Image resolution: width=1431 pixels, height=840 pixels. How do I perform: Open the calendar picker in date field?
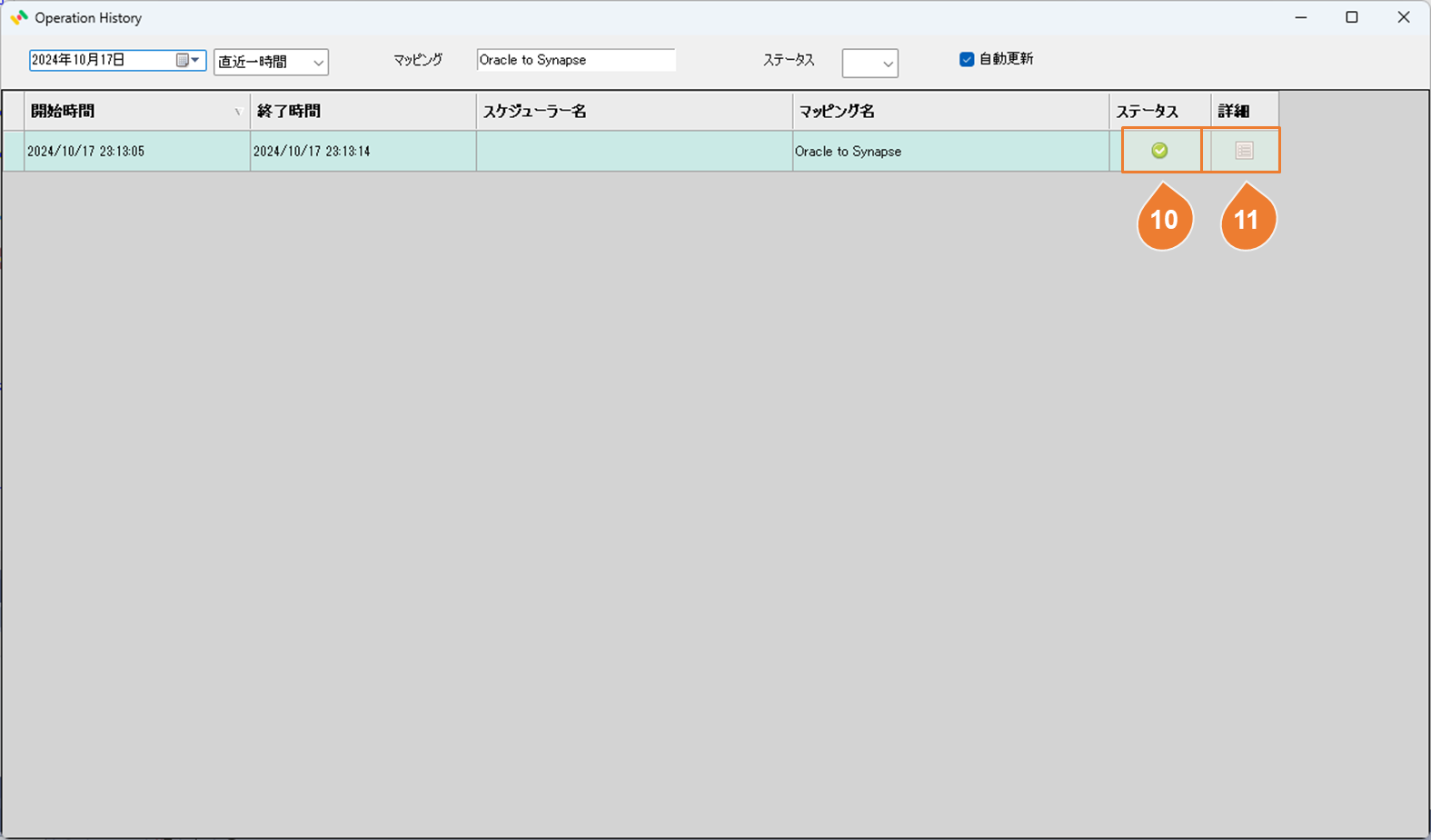click(188, 60)
